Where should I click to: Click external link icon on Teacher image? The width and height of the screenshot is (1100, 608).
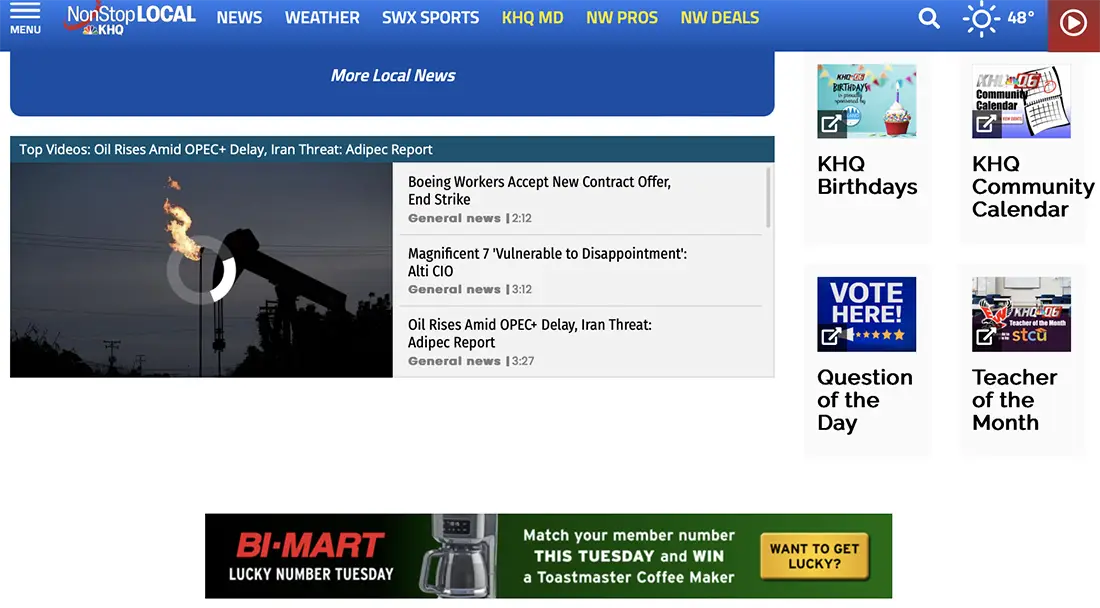click(986, 337)
